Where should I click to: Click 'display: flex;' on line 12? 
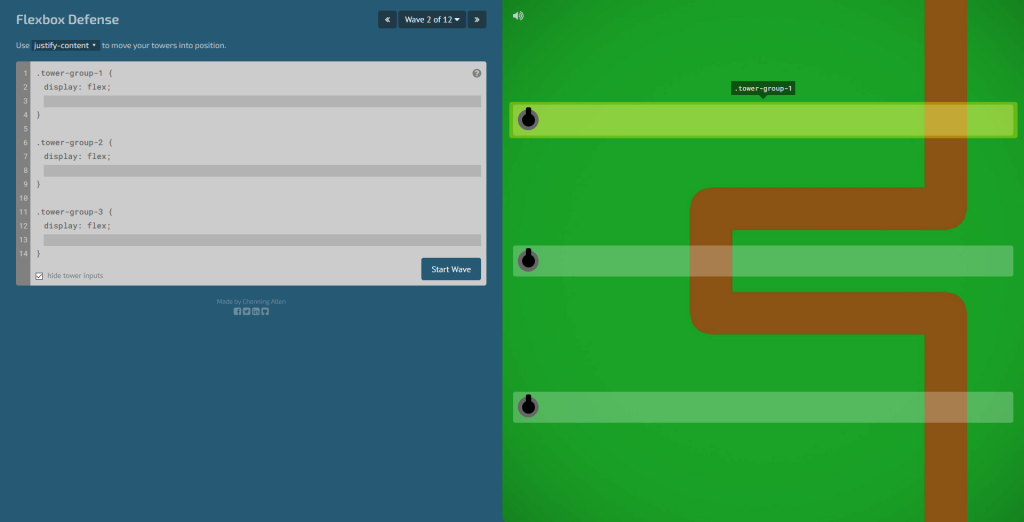click(78, 225)
